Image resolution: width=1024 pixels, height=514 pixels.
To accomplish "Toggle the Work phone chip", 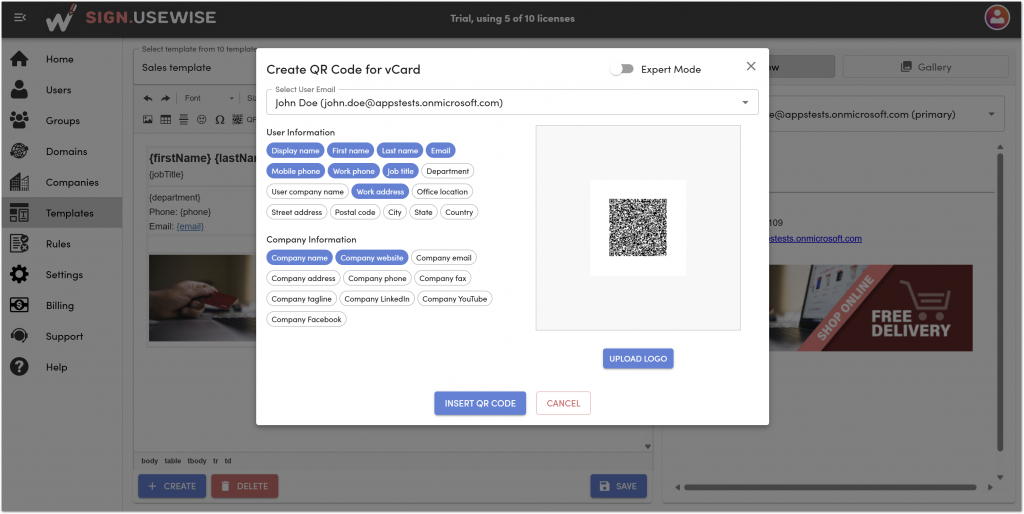I will pyautogui.click(x=353, y=171).
